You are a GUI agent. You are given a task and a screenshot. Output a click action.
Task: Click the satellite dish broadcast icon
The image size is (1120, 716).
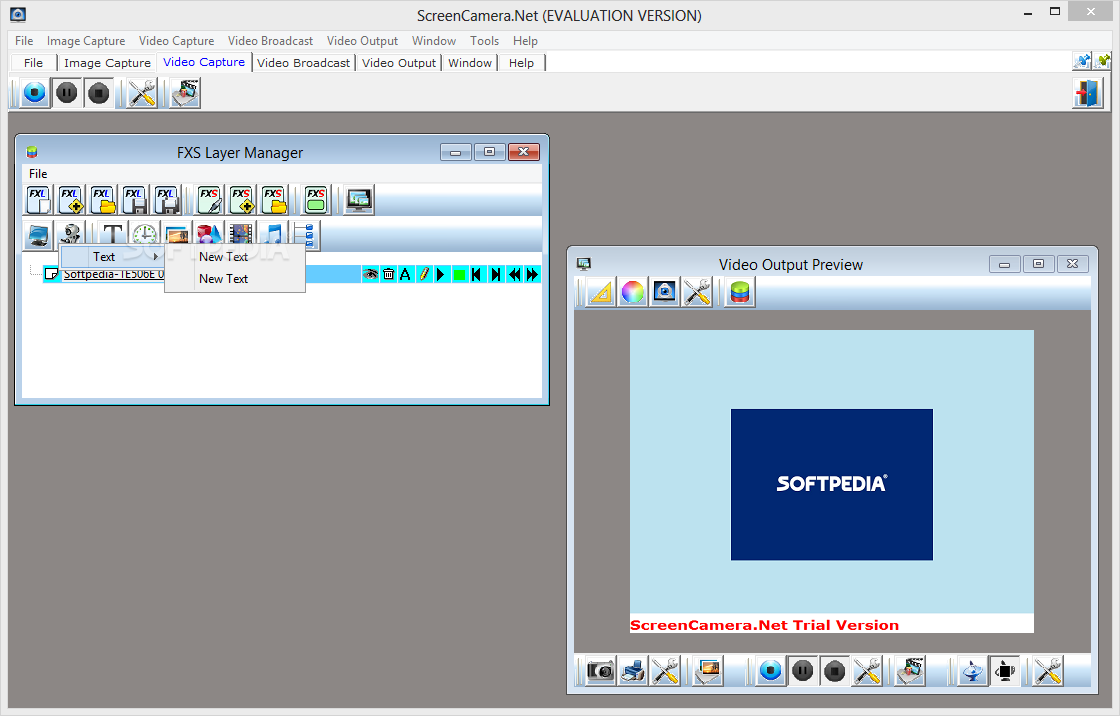(973, 671)
